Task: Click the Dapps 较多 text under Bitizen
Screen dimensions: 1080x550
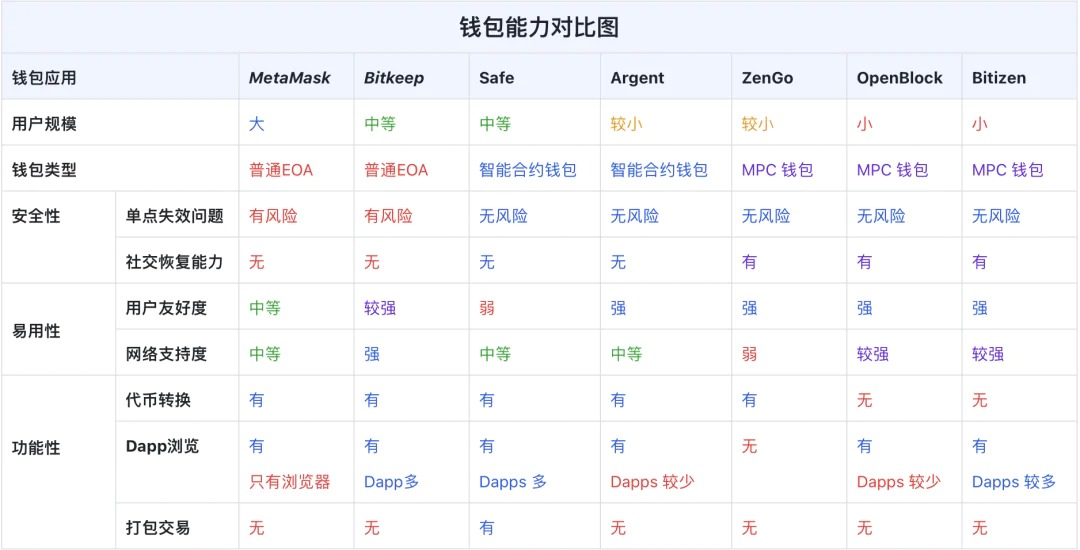Action: 1013,482
